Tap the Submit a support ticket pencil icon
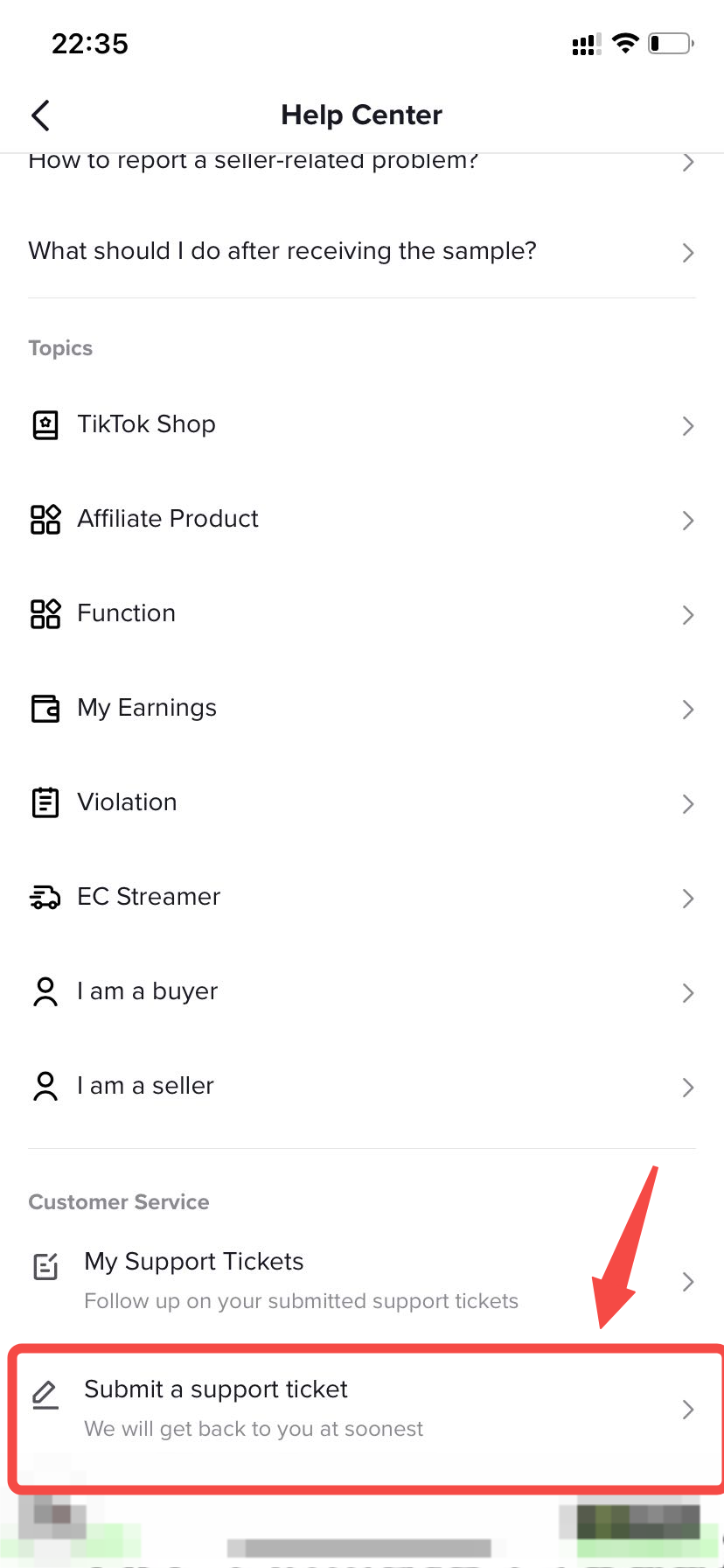The height and width of the screenshot is (1568, 724). (x=45, y=1394)
